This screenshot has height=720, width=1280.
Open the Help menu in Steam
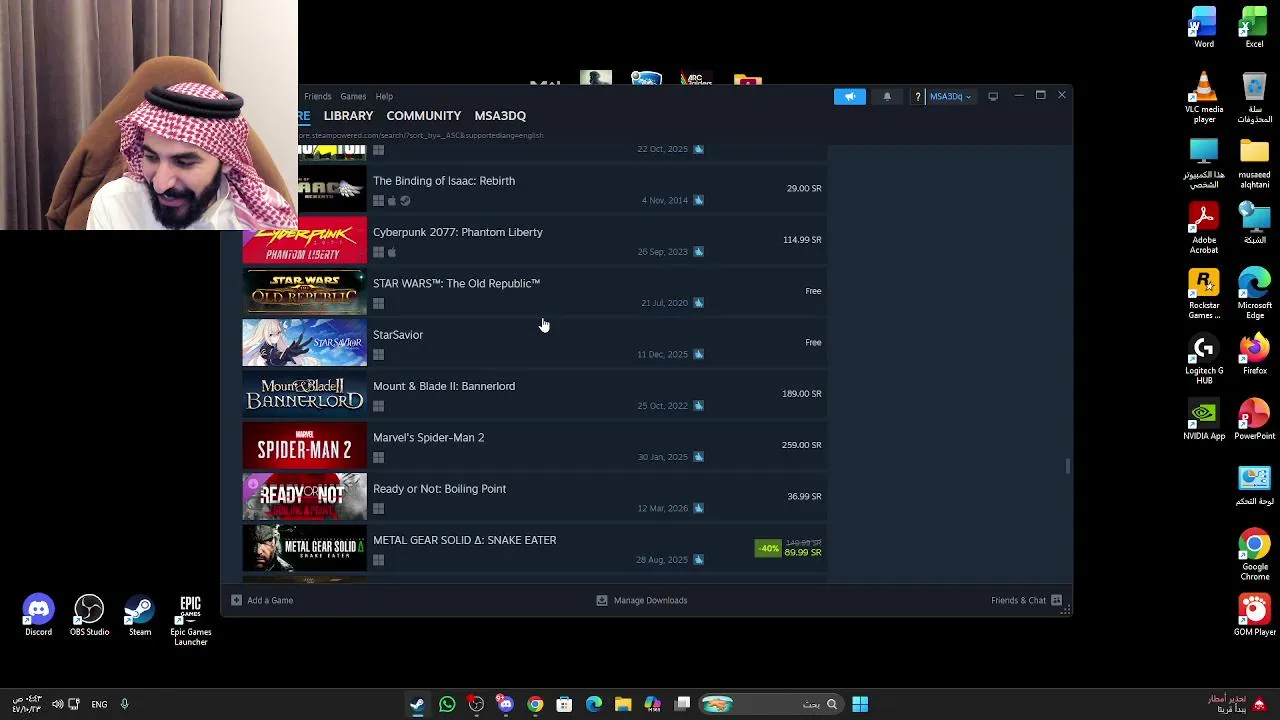[x=384, y=96]
